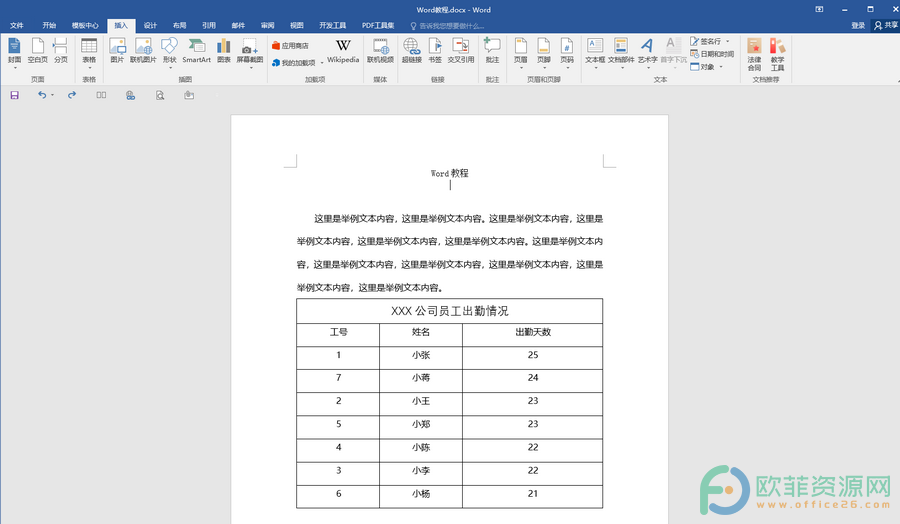Insert a cross-reference (交叉引用)

click(461, 51)
